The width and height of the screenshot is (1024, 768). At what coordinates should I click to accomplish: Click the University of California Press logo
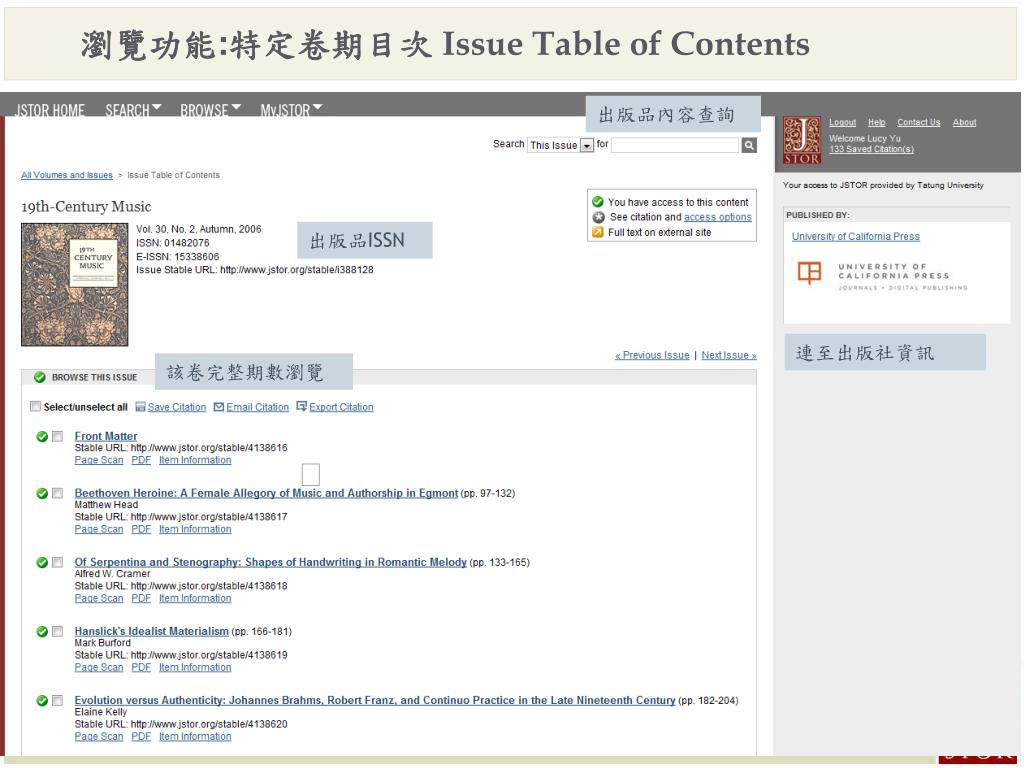pos(883,274)
